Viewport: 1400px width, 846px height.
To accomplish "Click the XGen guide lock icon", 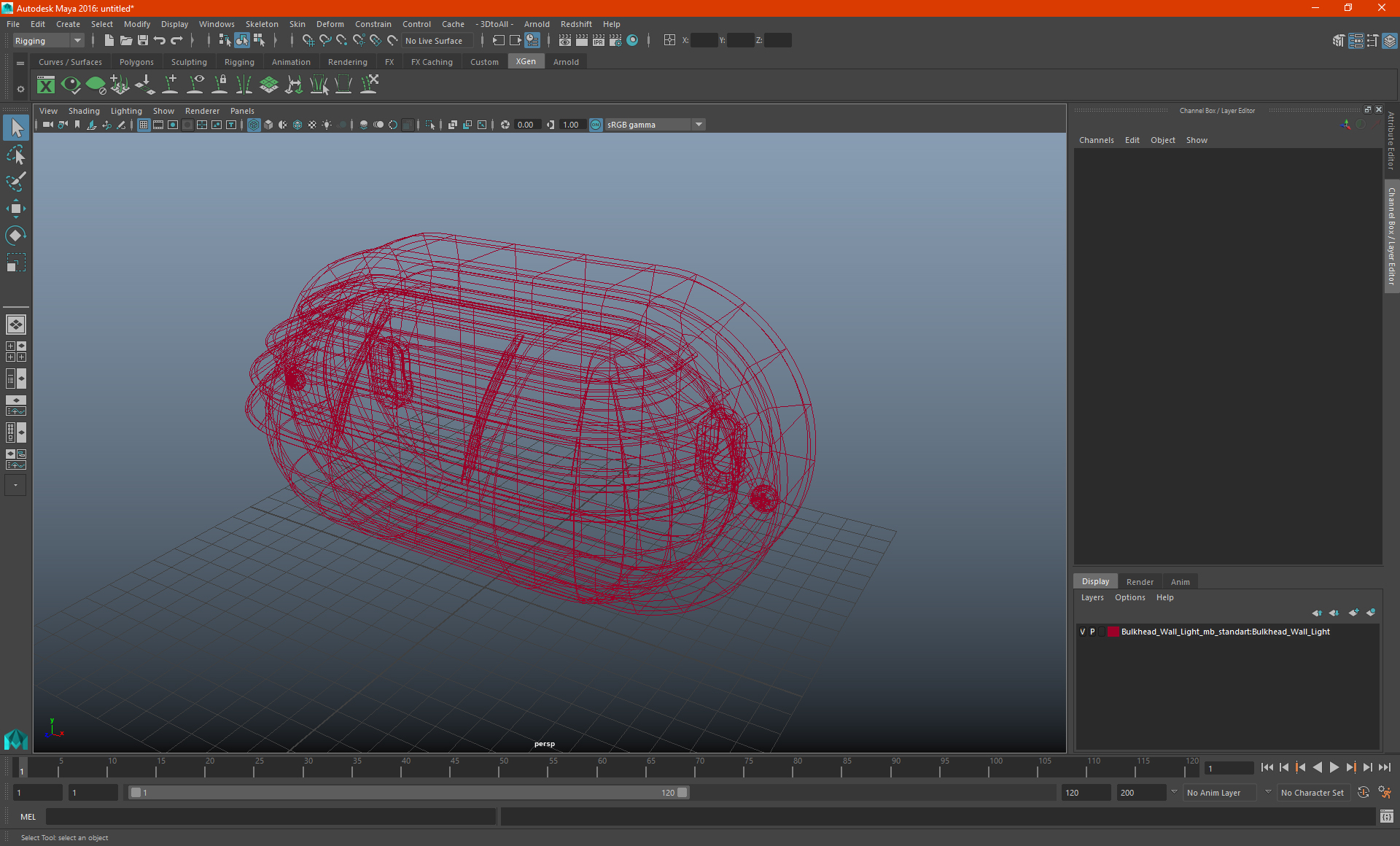I will (x=219, y=85).
